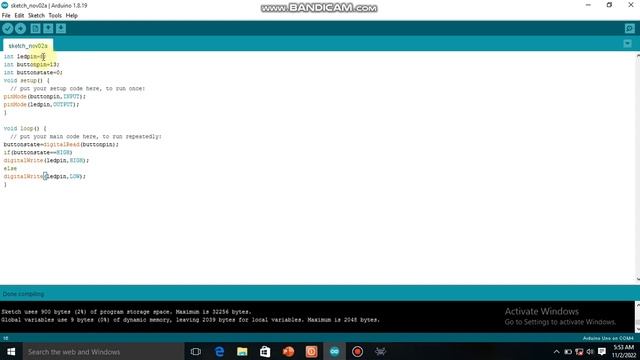
Task: Select the sketch_nov02a tab
Action: click(28, 46)
